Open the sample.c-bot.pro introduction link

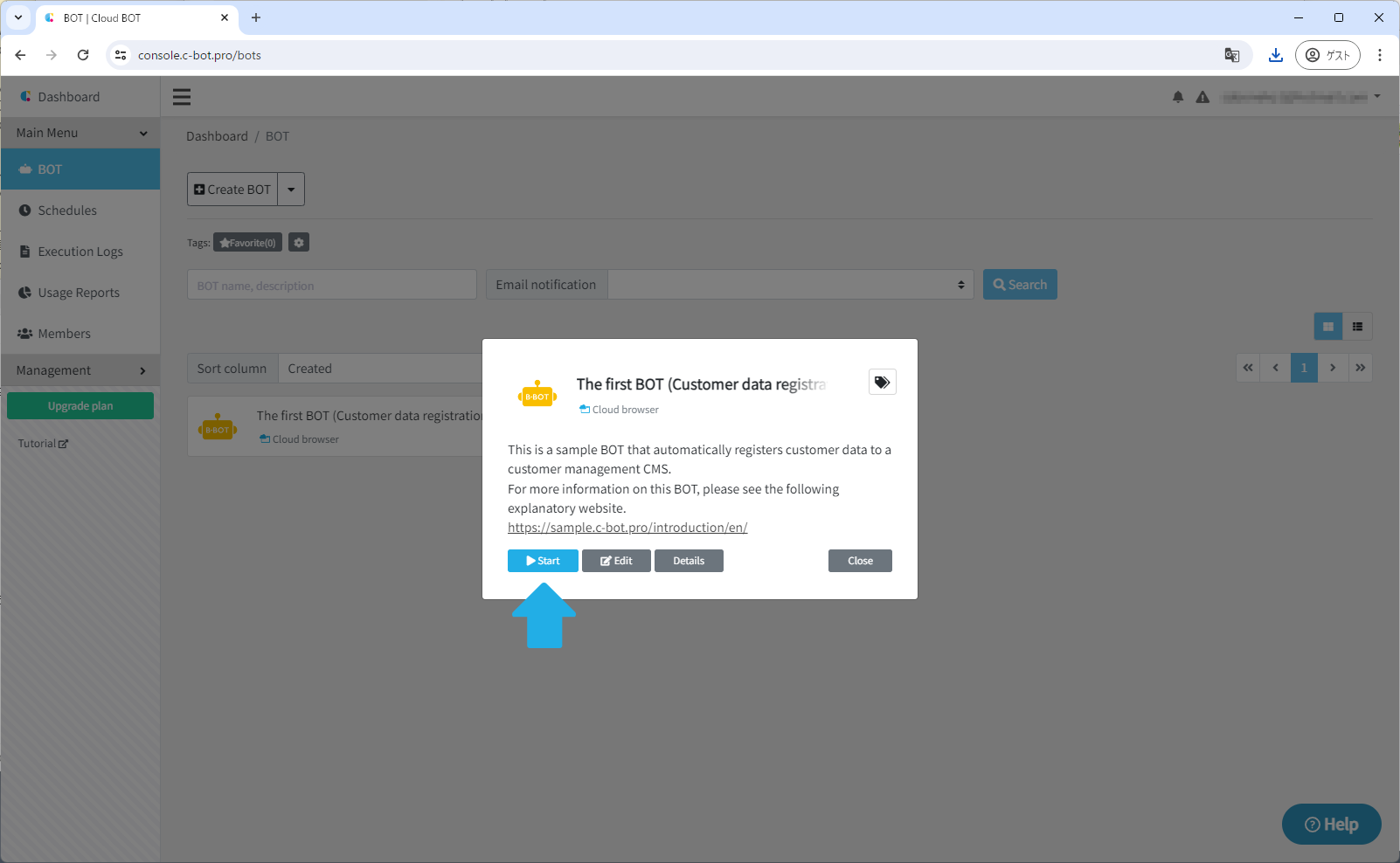coord(627,528)
